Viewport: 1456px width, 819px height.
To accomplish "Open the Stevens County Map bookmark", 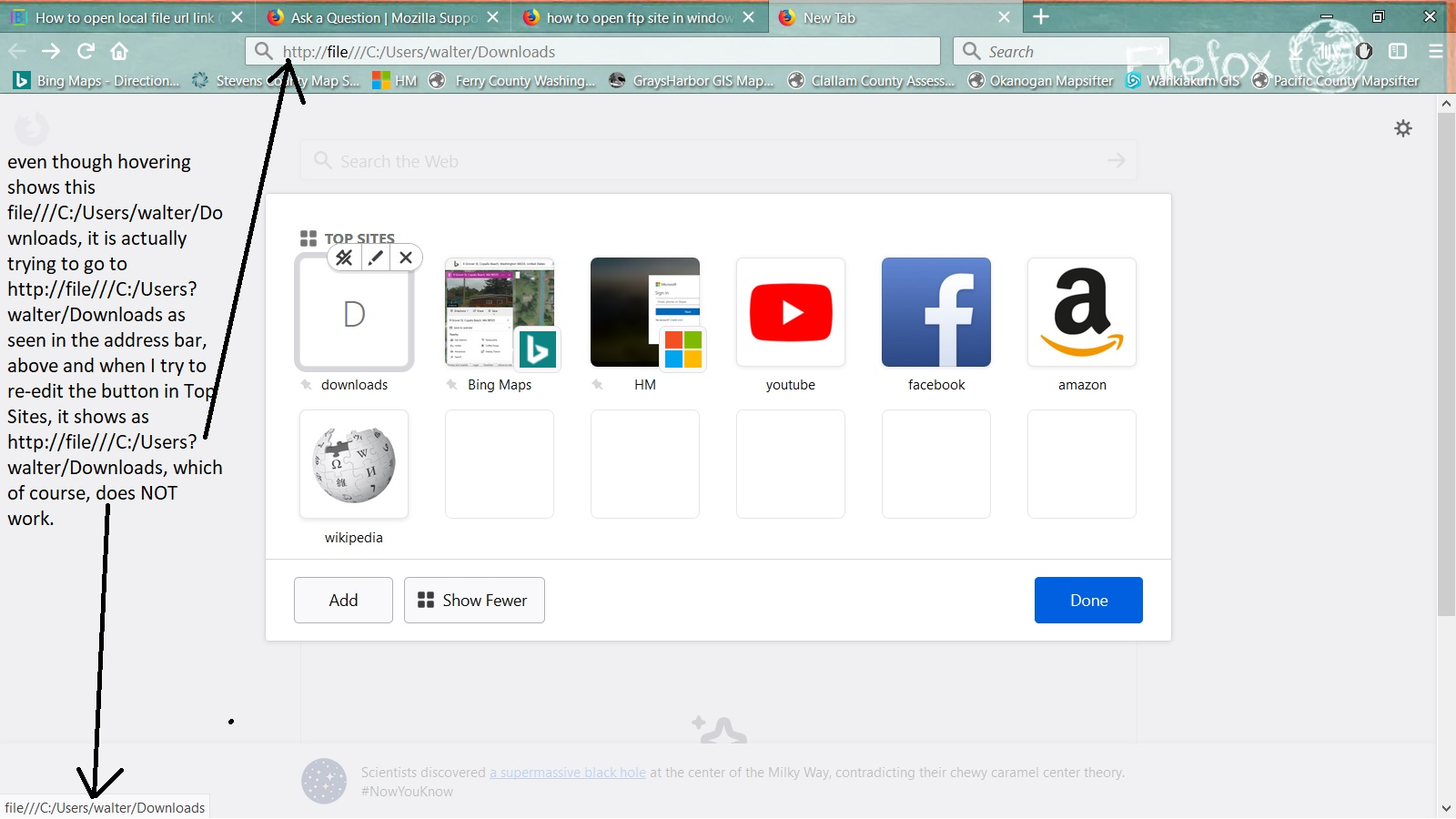I will (276, 81).
